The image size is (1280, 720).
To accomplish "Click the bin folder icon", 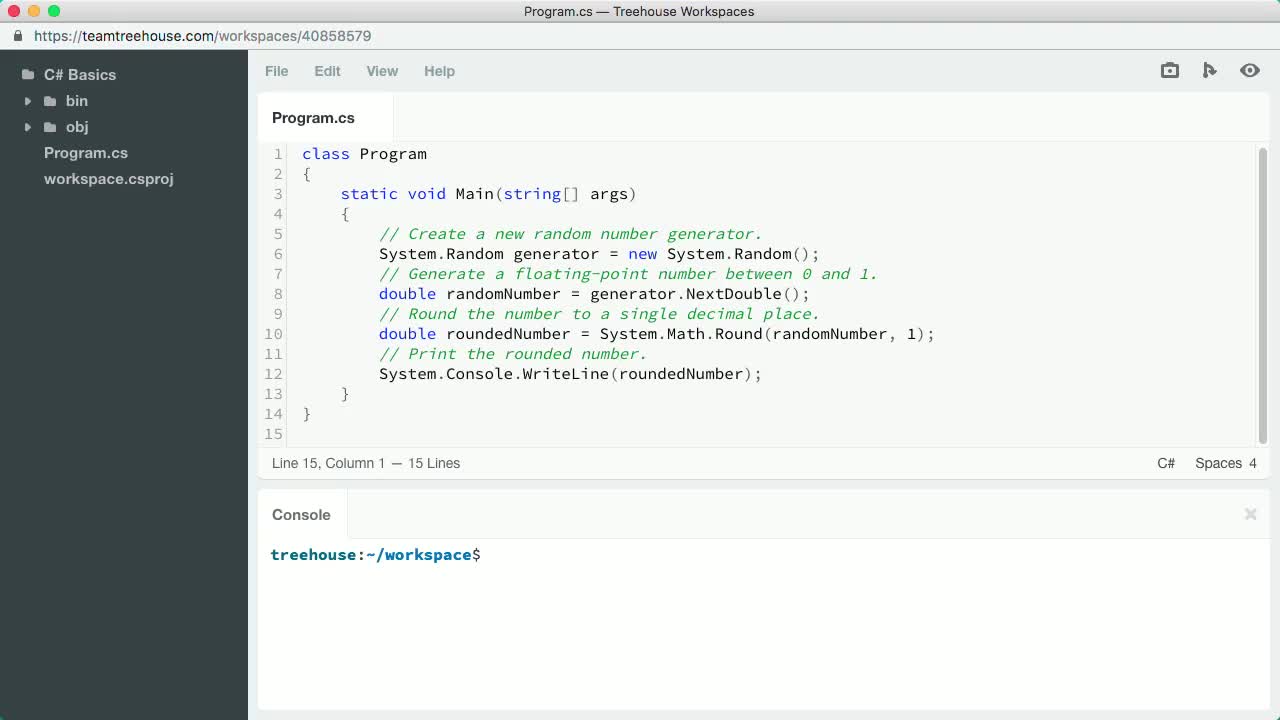I will (51, 101).
